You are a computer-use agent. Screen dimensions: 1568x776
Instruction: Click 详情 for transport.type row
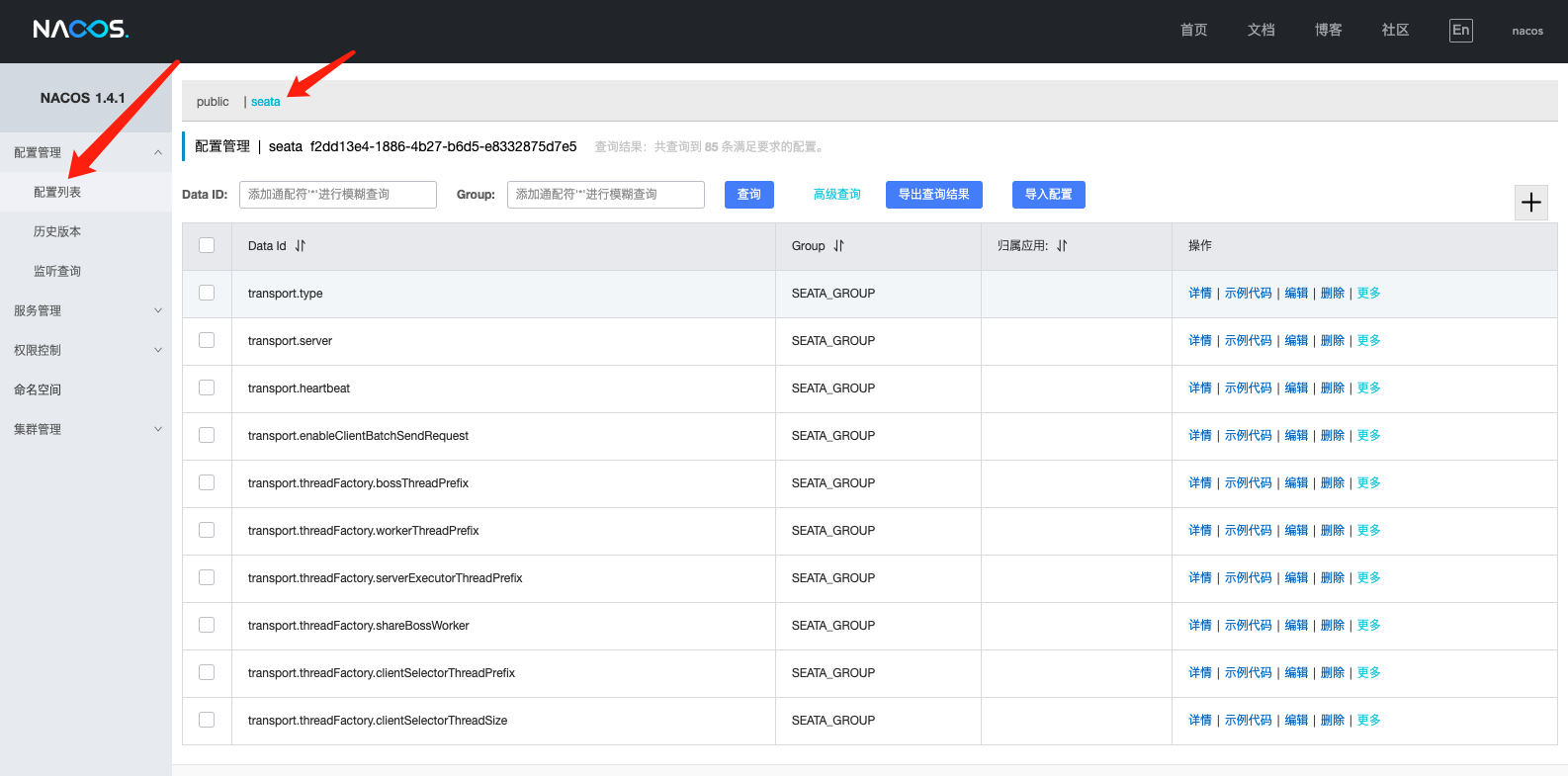click(1200, 294)
